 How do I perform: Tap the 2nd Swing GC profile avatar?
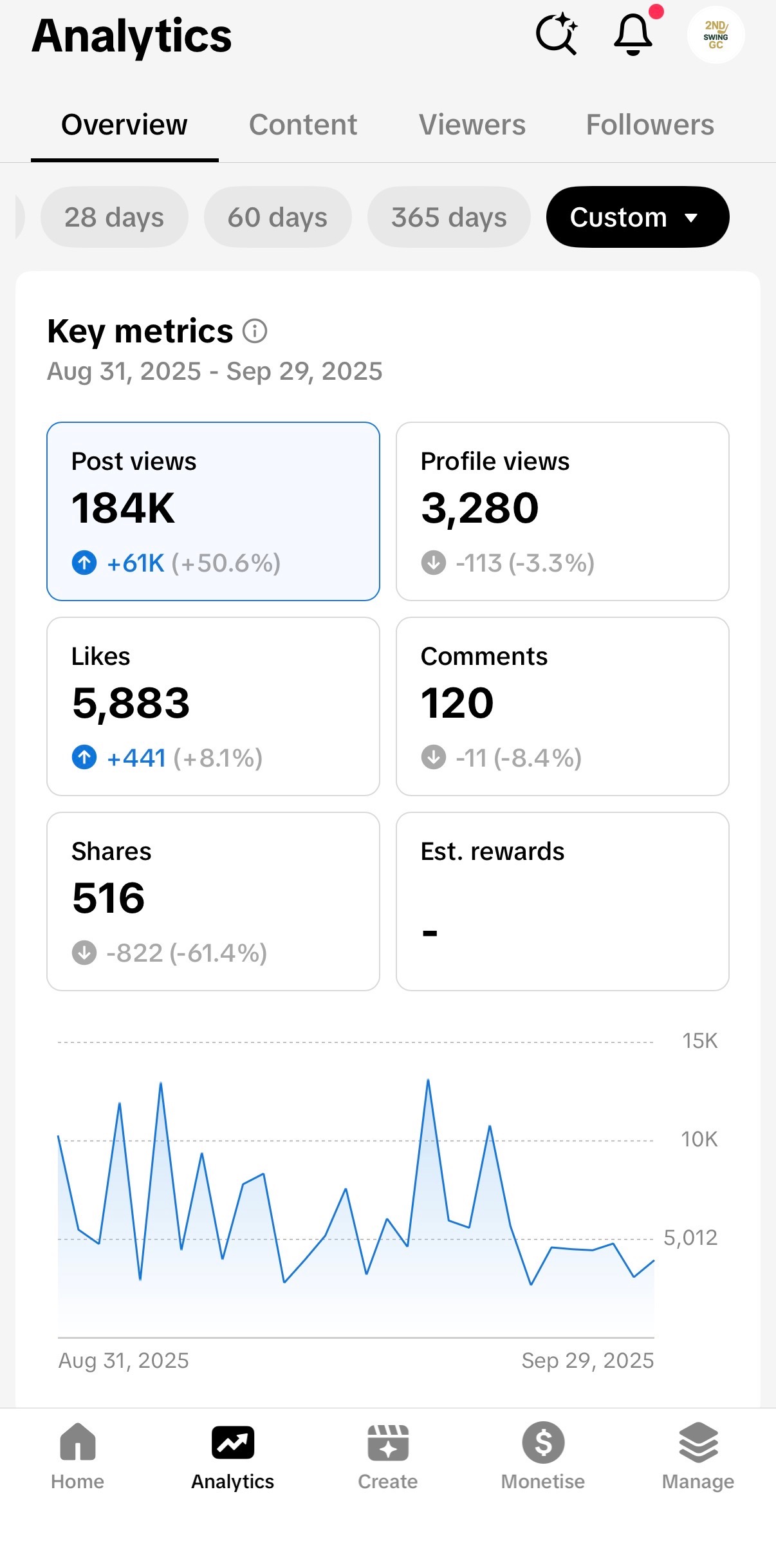pos(716,35)
